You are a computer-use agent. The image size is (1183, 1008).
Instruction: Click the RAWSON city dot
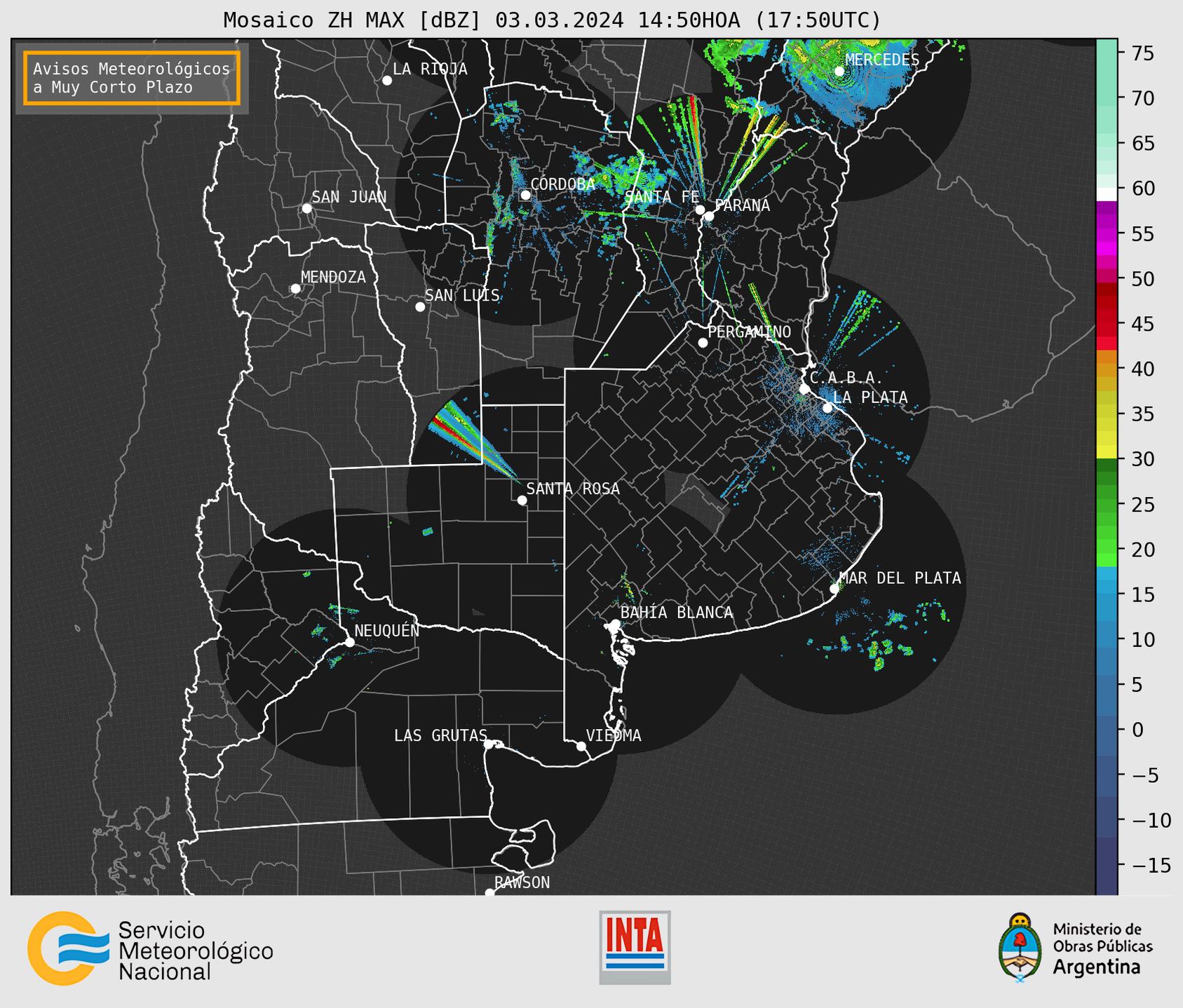(489, 892)
